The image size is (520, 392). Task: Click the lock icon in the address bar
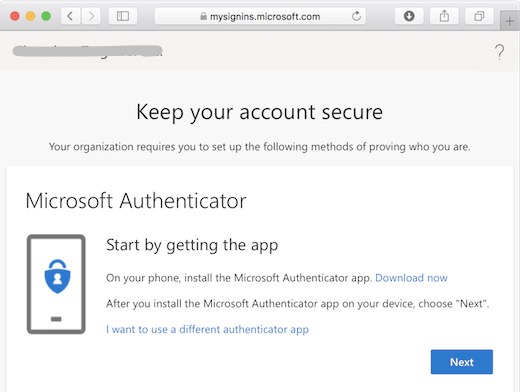tap(203, 16)
